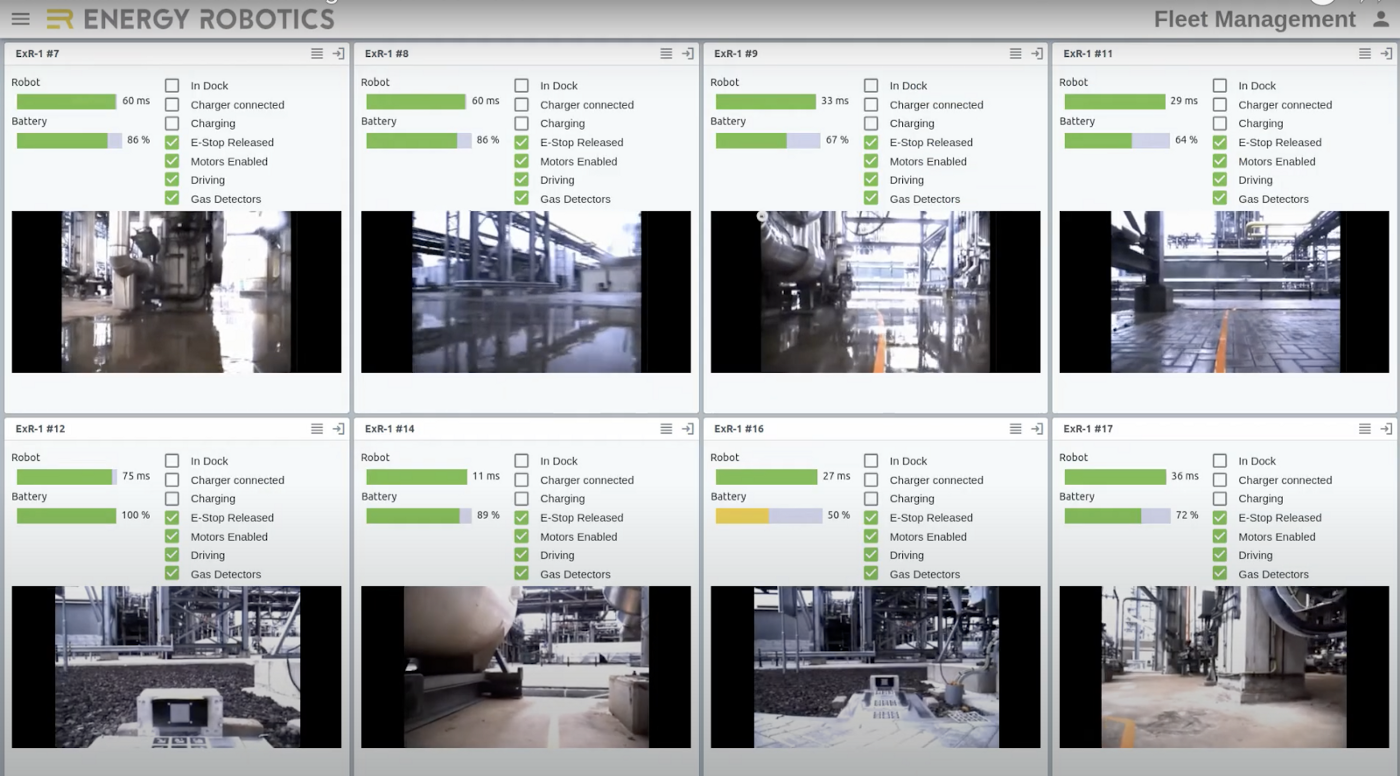
Task: Click the enter arrow icon on ExR-1 #9
Action: 1037,54
